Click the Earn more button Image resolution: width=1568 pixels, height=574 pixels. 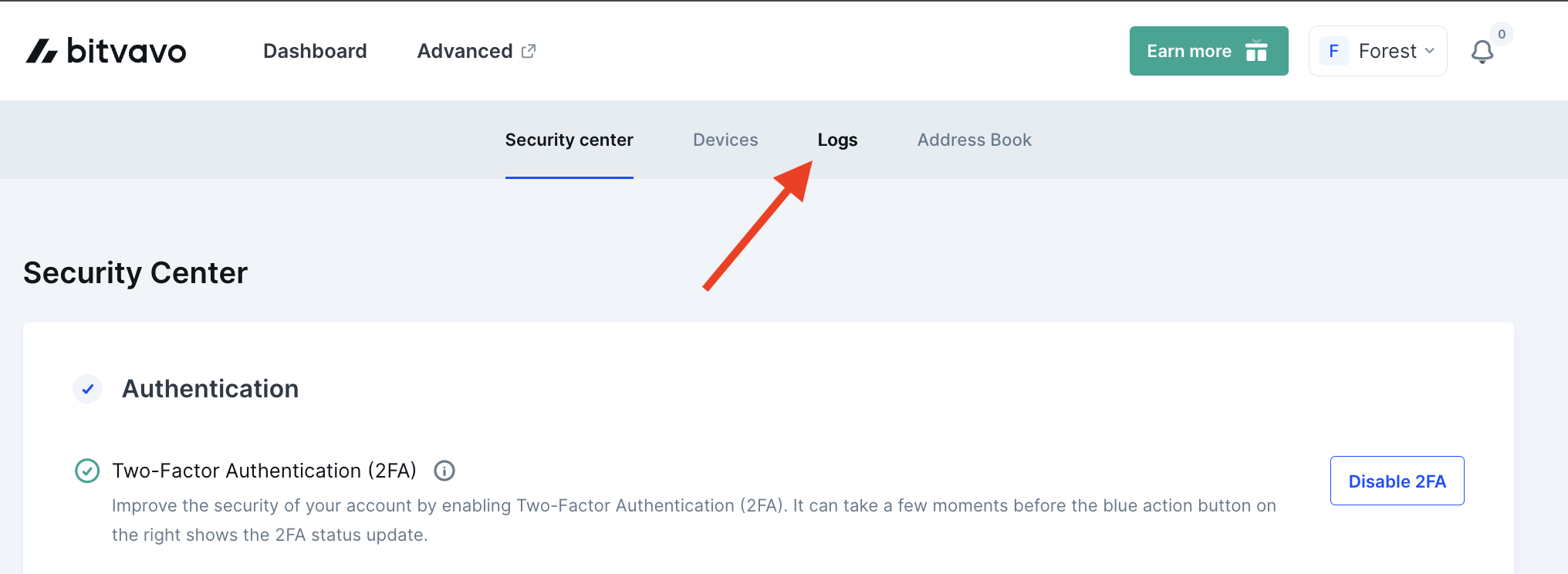pos(1208,51)
